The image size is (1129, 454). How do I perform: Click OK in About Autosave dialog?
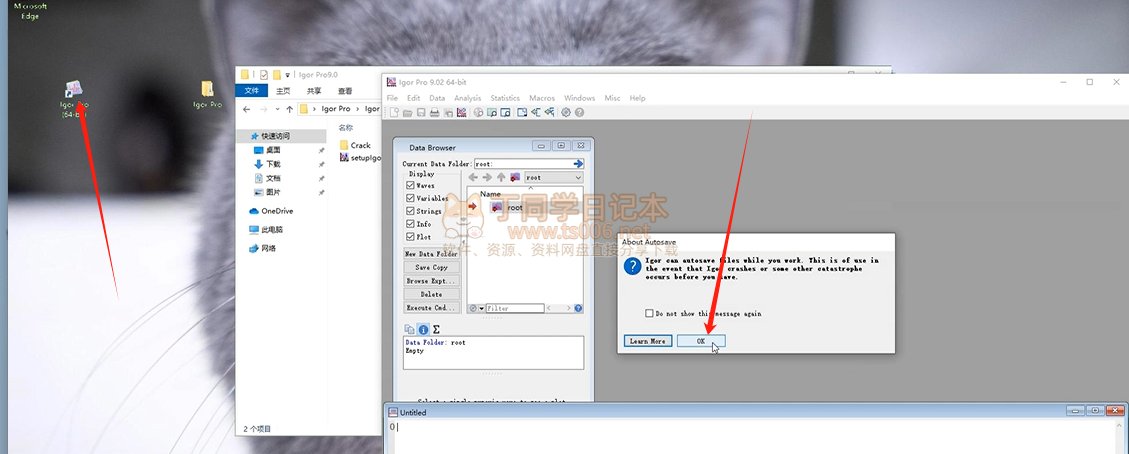pos(700,341)
